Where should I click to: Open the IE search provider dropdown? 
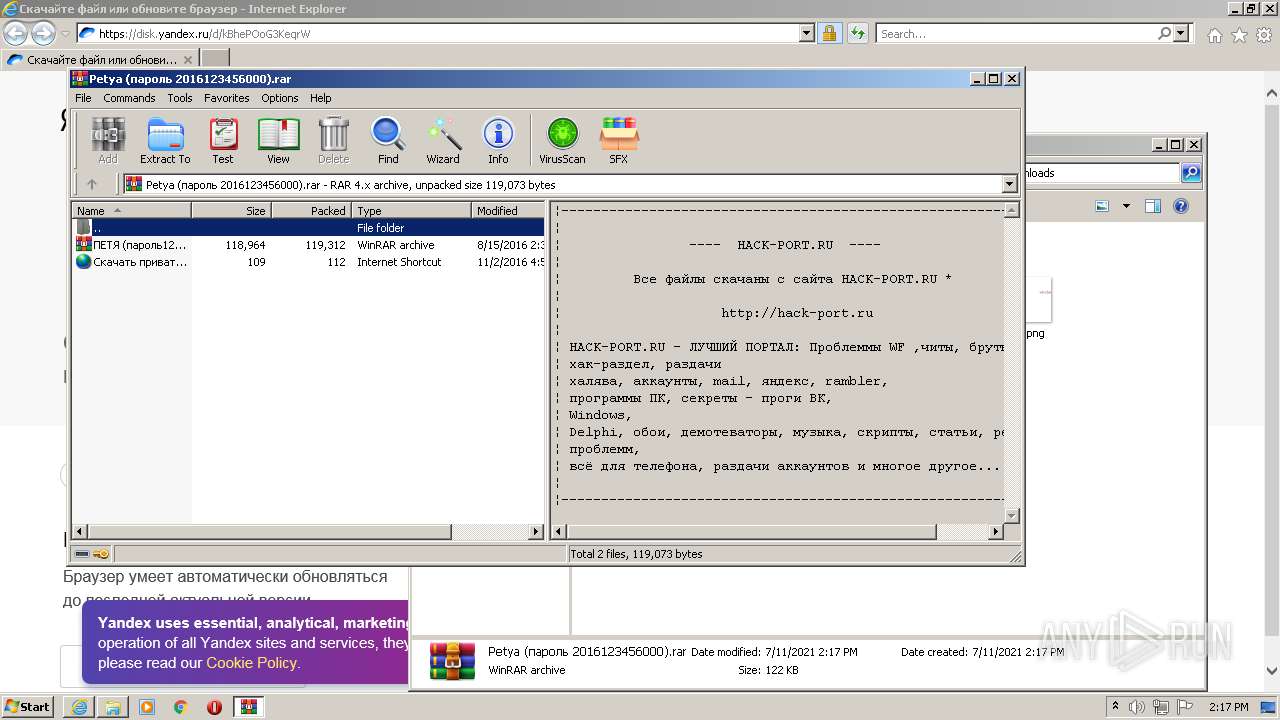click(x=1182, y=33)
